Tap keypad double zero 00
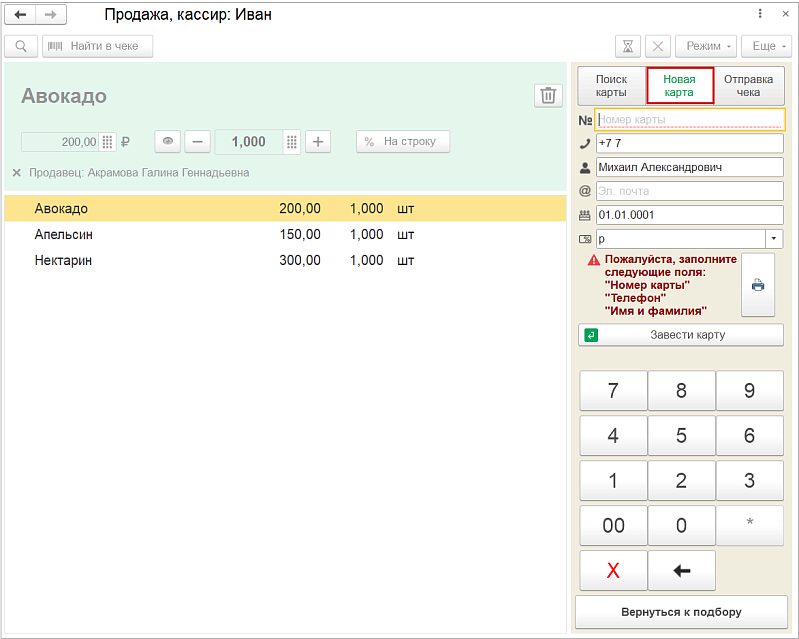799x639 pixels. pos(614,525)
